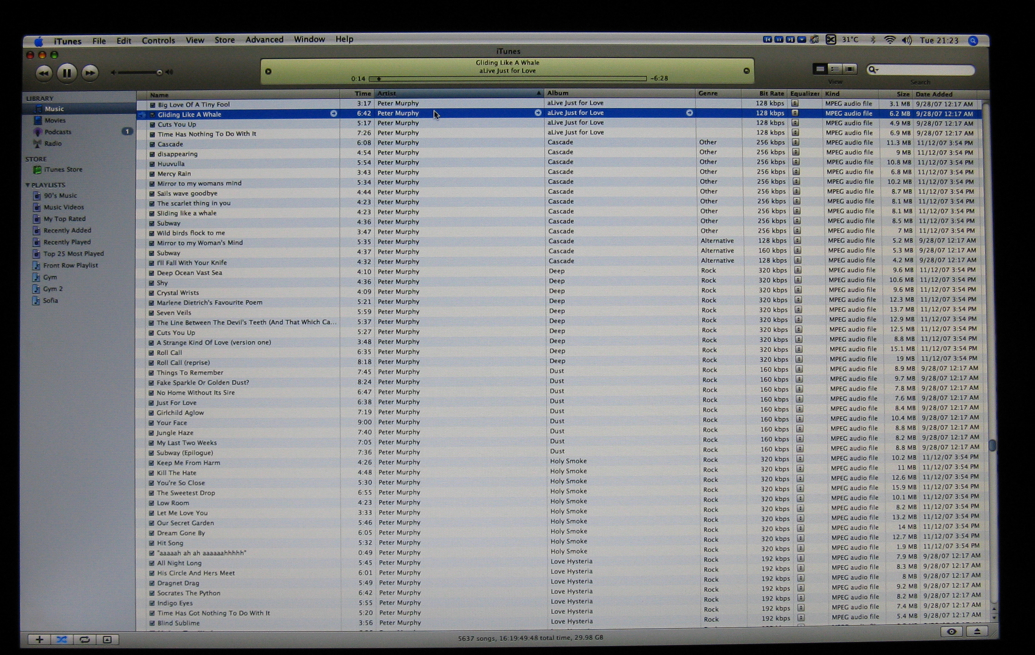Click the Artist column sort arrow

(x=539, y=93)
